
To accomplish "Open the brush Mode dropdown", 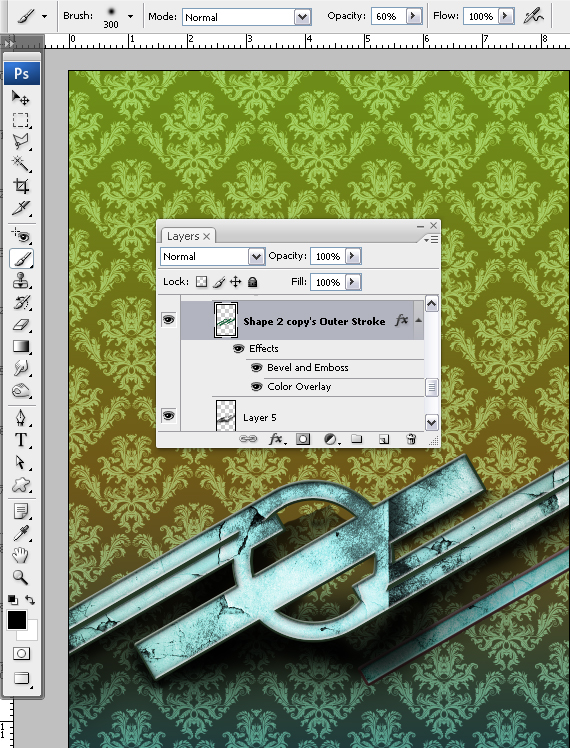I will coord(302,17).
